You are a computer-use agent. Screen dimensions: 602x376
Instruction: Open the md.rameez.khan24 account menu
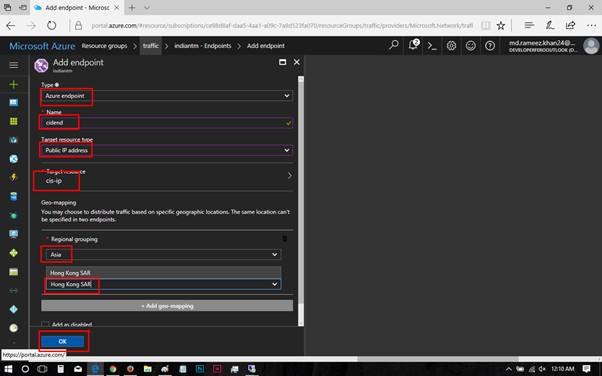point(553,46)
